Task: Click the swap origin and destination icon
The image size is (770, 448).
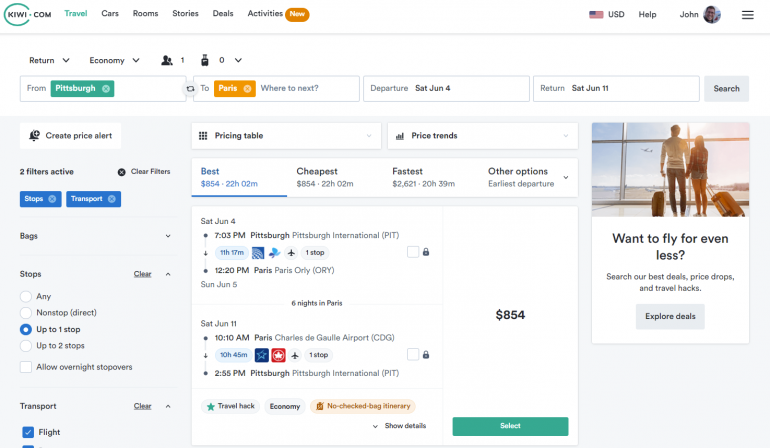Action: 190,89
